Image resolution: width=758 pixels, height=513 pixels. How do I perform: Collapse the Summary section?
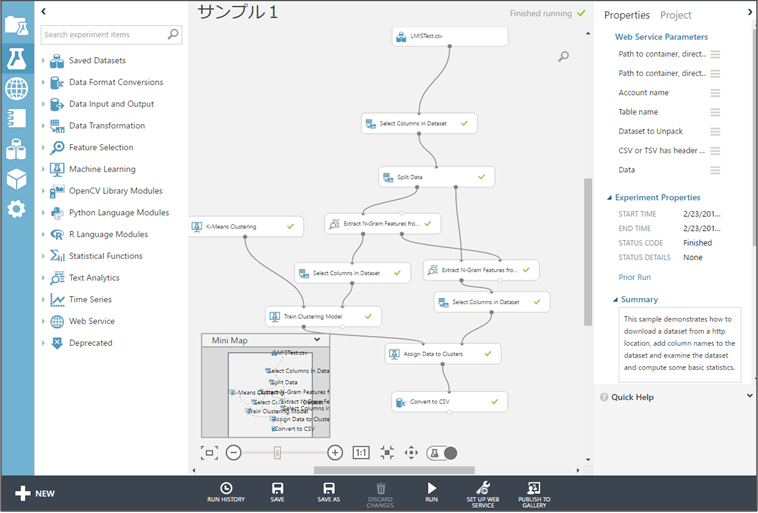[615, 300]
